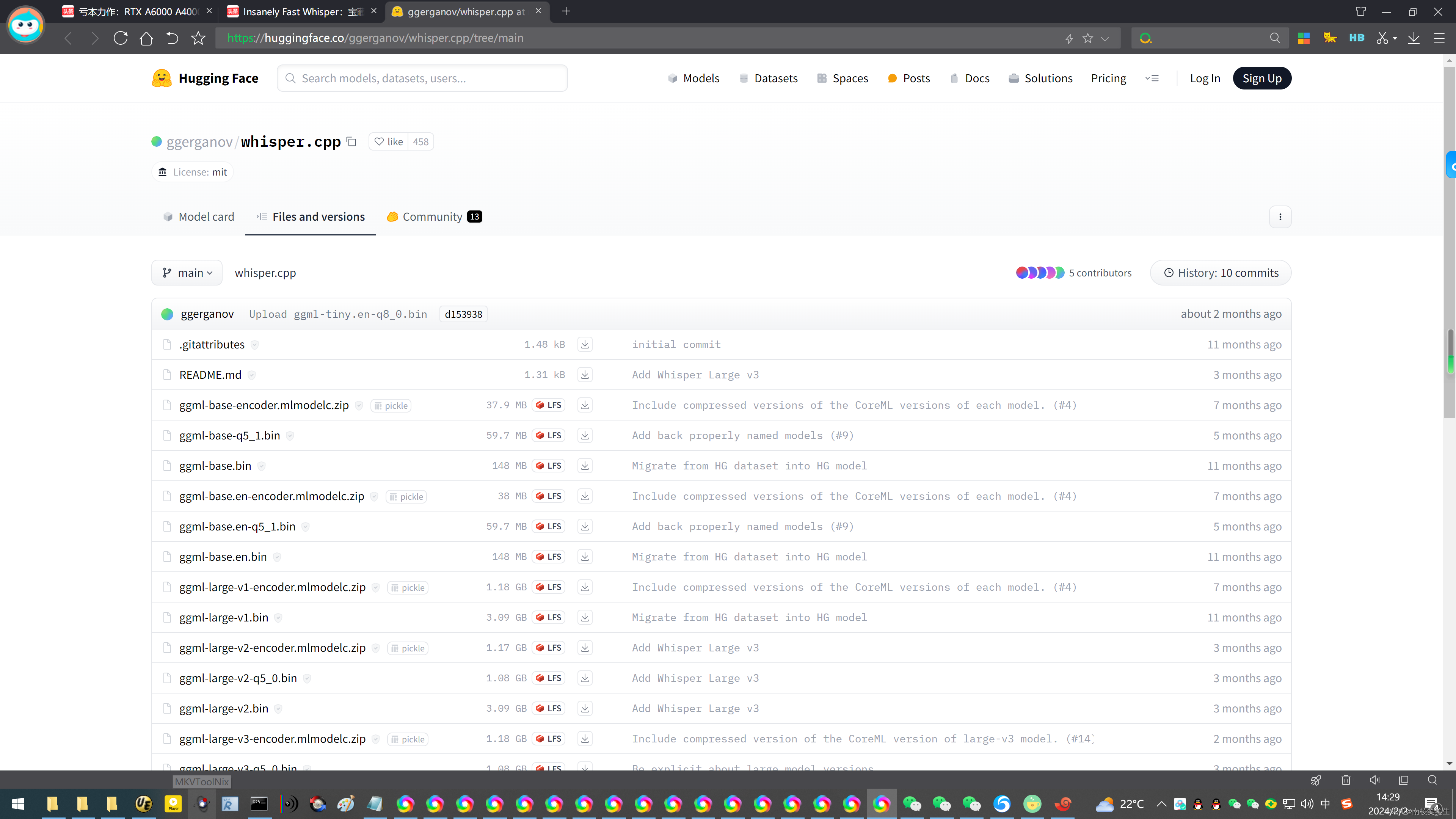Download ggml-base.bin via its download icon

(584, 466)
